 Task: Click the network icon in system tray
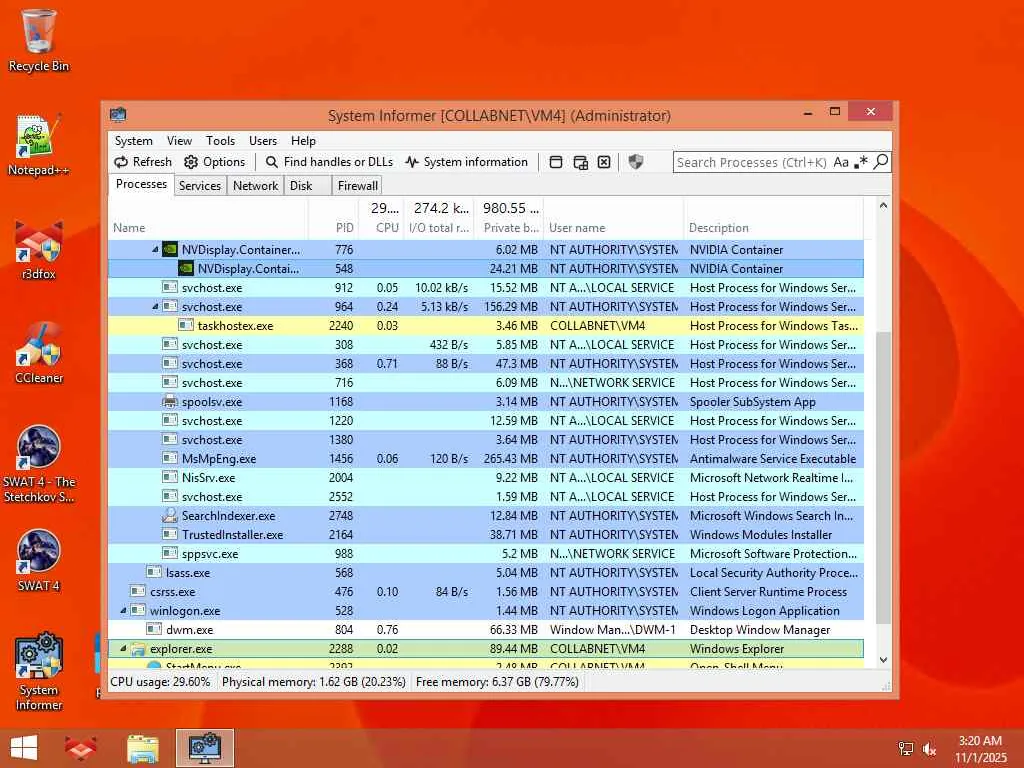(x=906, y=749)
